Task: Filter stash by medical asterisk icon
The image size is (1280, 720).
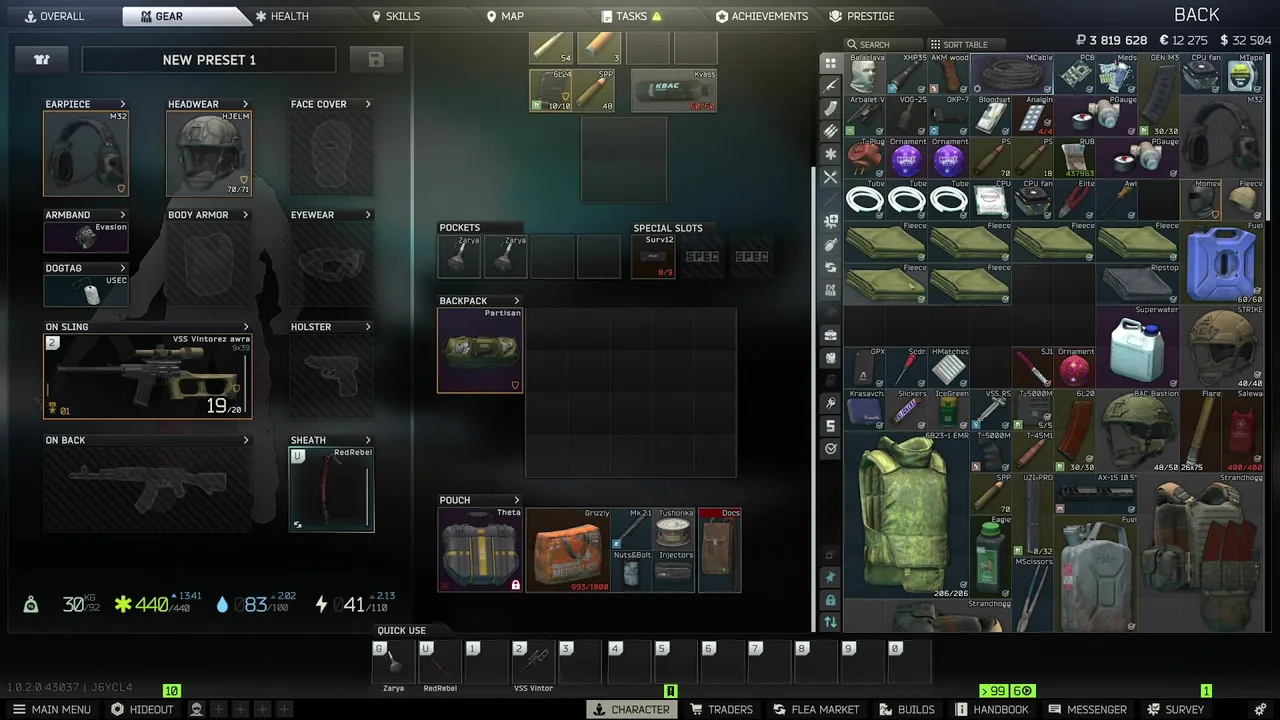Action: click(830, 154)
